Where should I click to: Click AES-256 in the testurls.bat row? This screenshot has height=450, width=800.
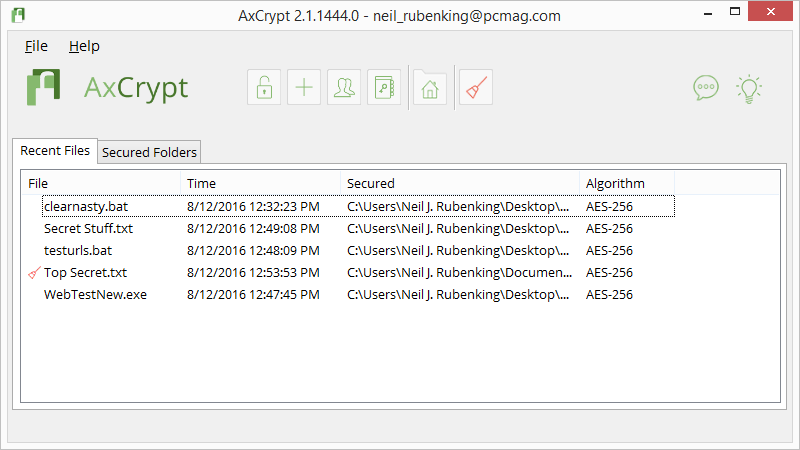tap(609, 251)
